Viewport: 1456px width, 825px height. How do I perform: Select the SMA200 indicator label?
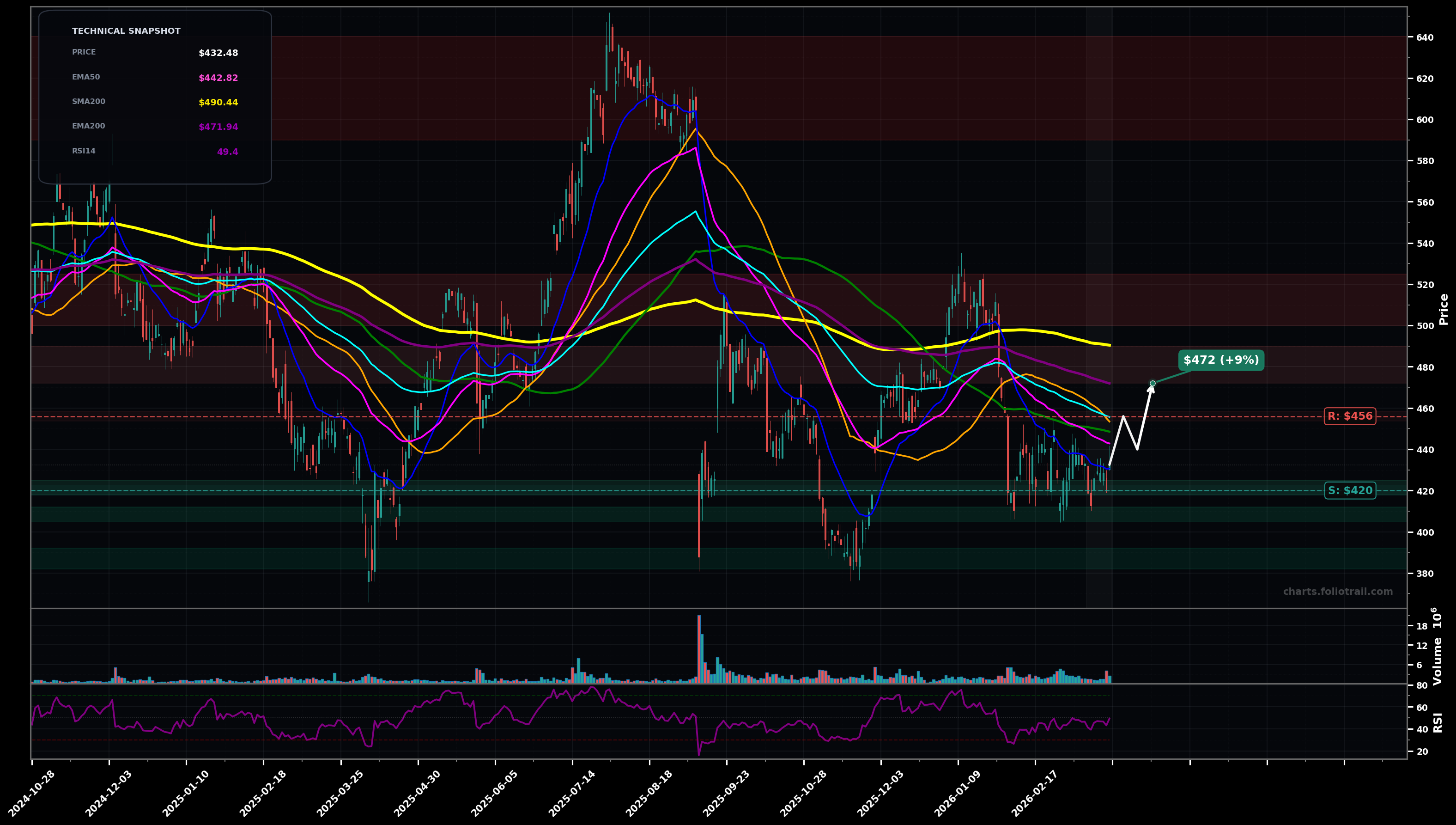click(x=88, y=101)
